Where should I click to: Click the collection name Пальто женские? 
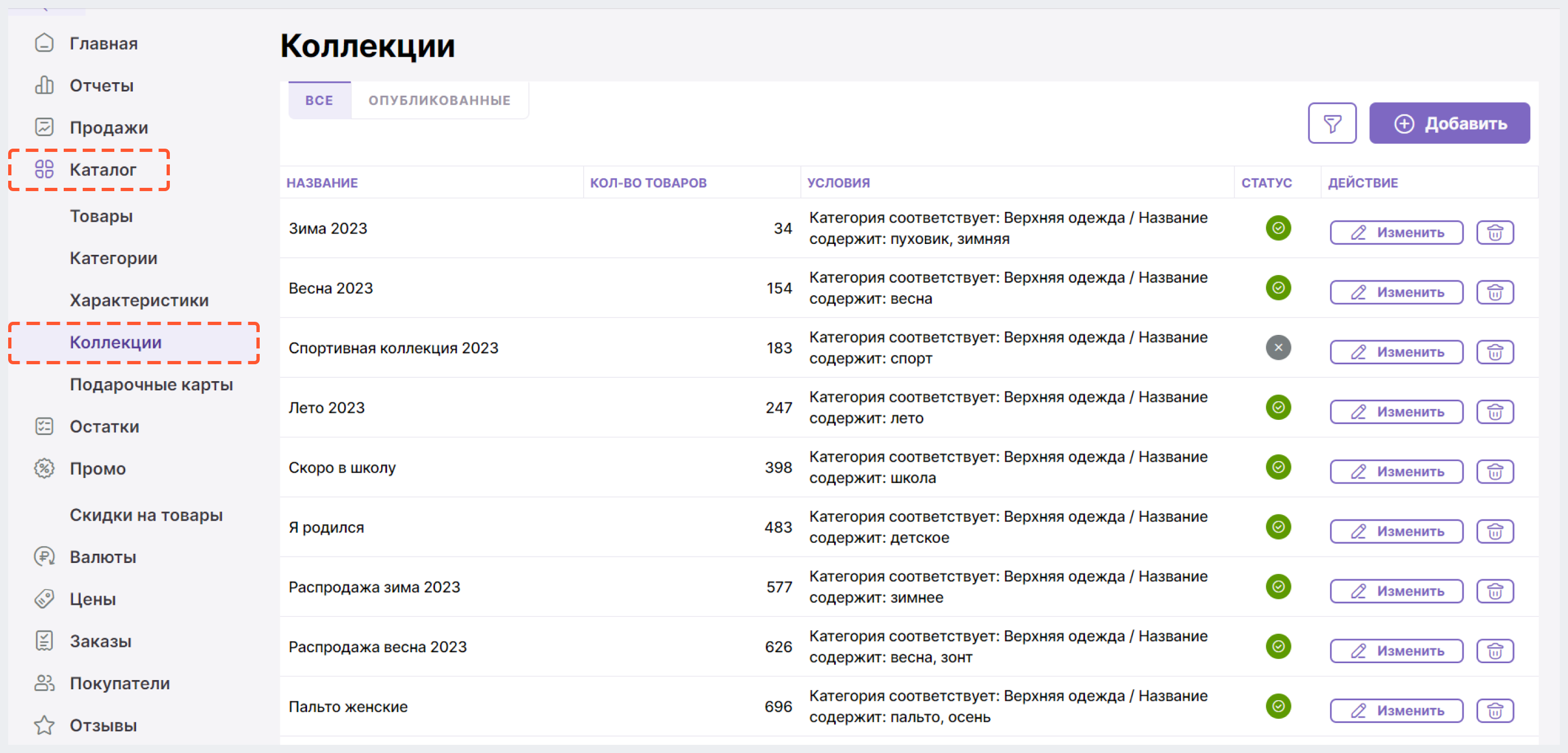347,707
